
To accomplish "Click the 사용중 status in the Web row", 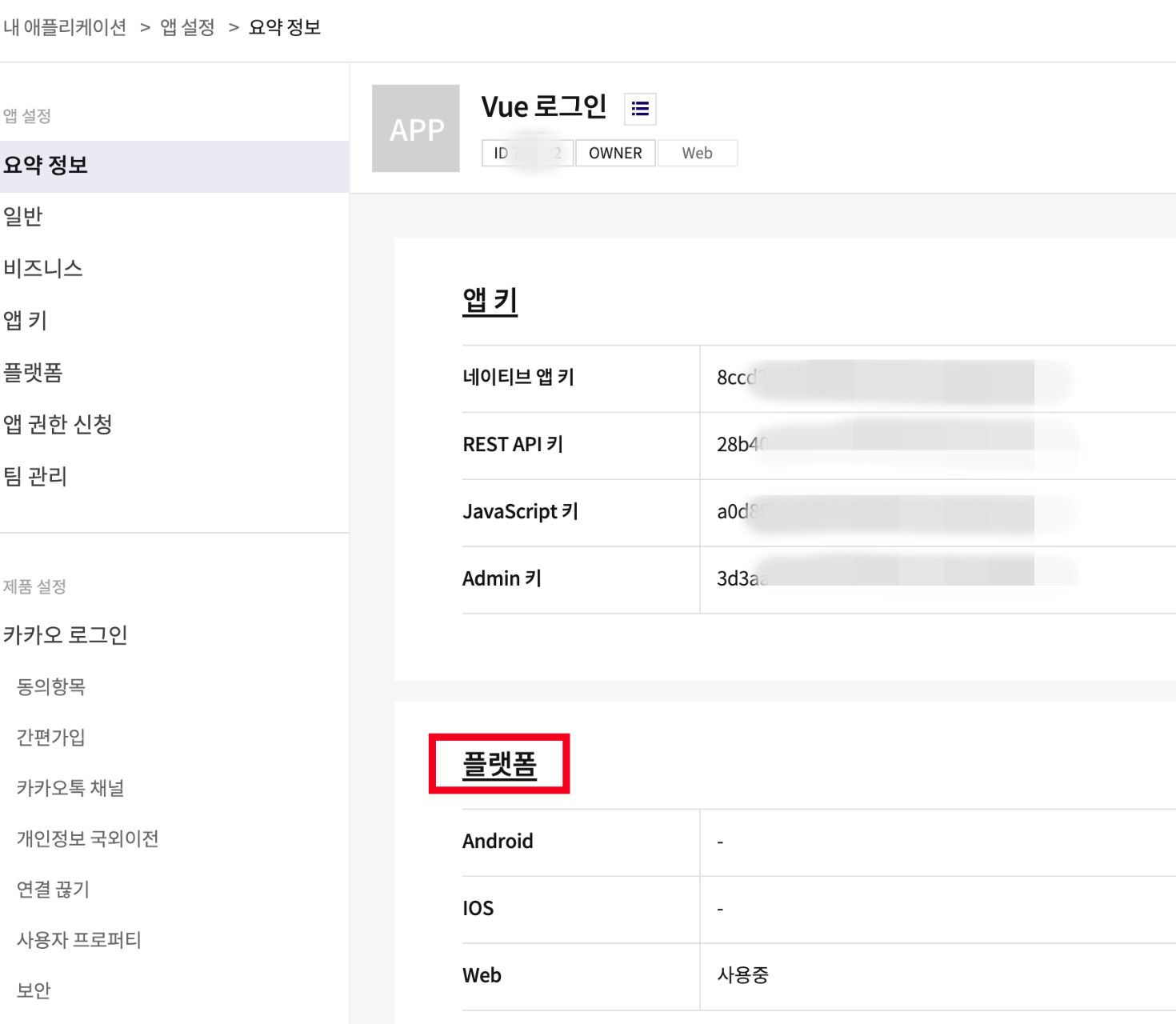I will 742,975.
